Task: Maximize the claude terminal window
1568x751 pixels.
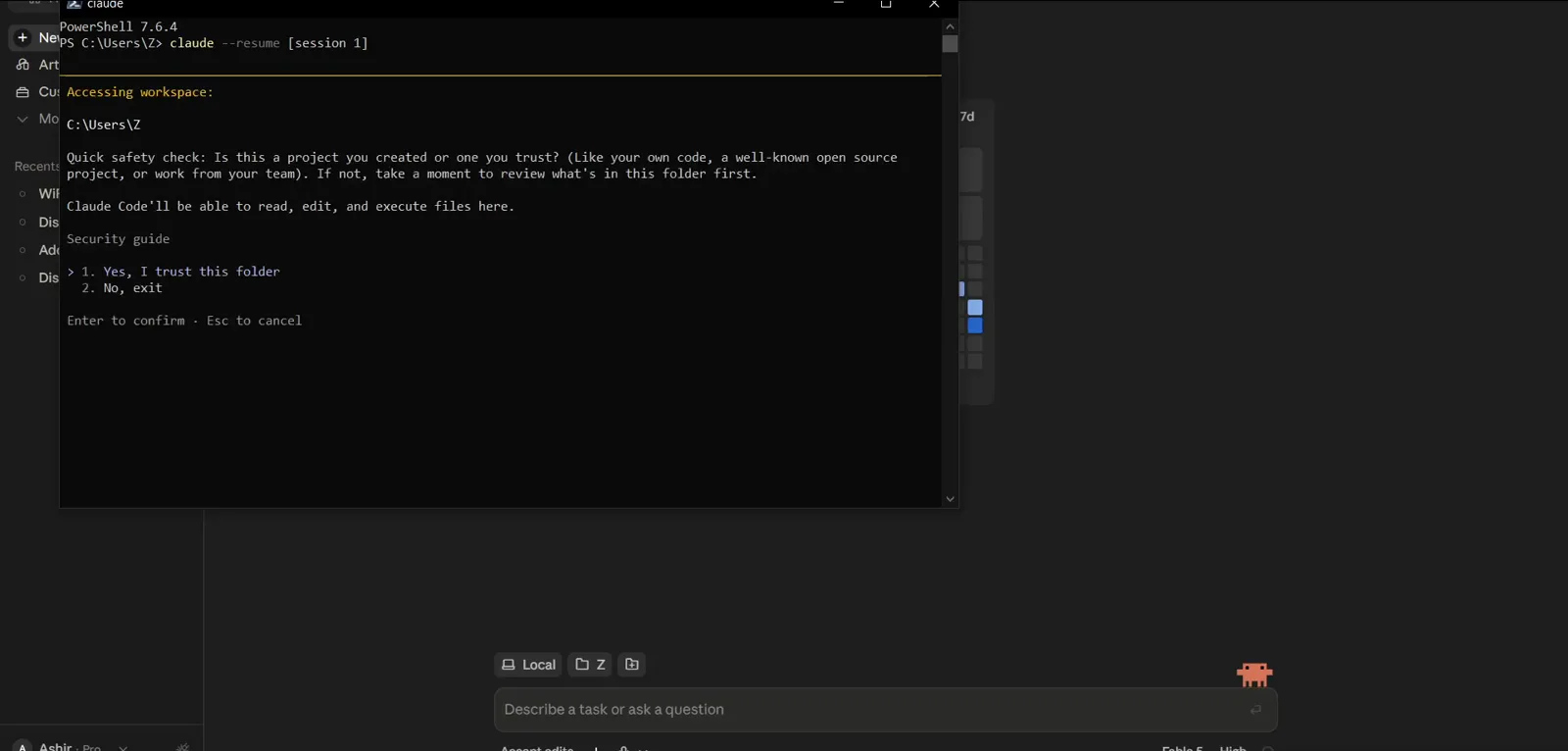Action: pos(886,5)
